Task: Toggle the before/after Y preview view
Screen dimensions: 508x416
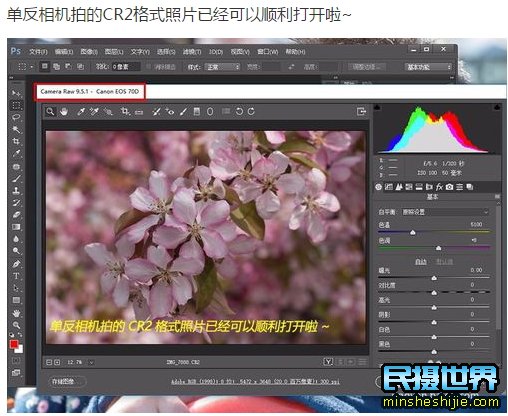Action: (328, 362)
